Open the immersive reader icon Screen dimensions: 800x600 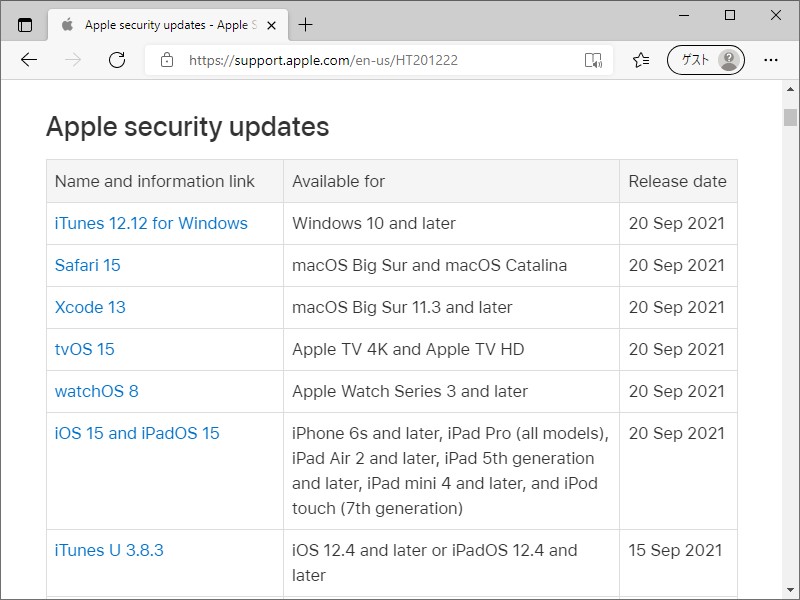point(593,60)
